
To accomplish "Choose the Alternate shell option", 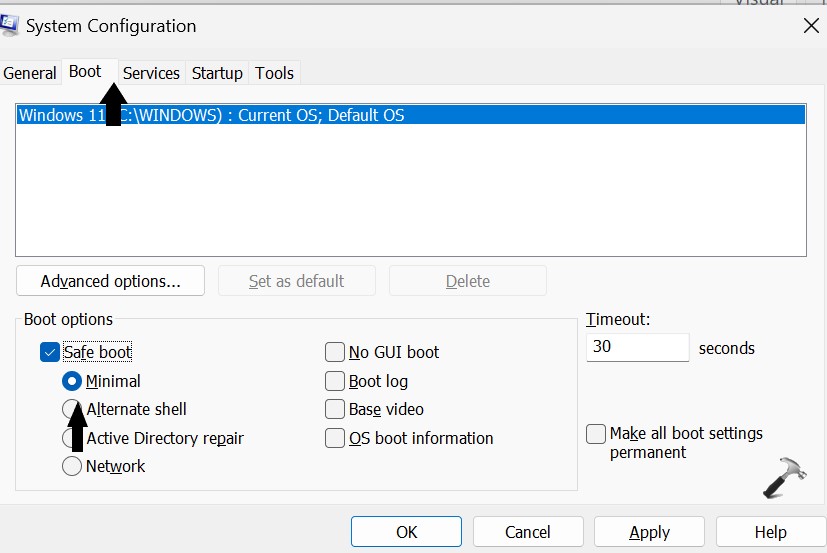I will pyautogui.click(x=72, y=409).
